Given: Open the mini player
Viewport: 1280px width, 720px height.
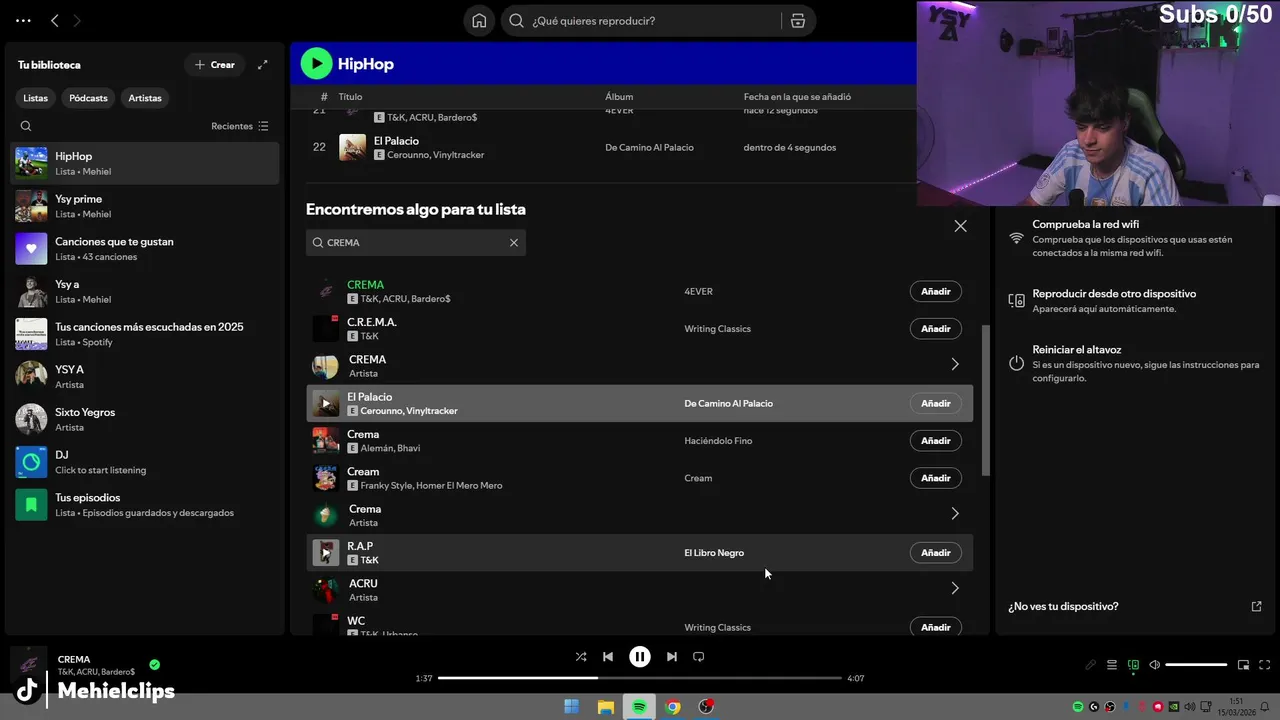Looking at the screenshot, I should click(x=1244, y=665).
